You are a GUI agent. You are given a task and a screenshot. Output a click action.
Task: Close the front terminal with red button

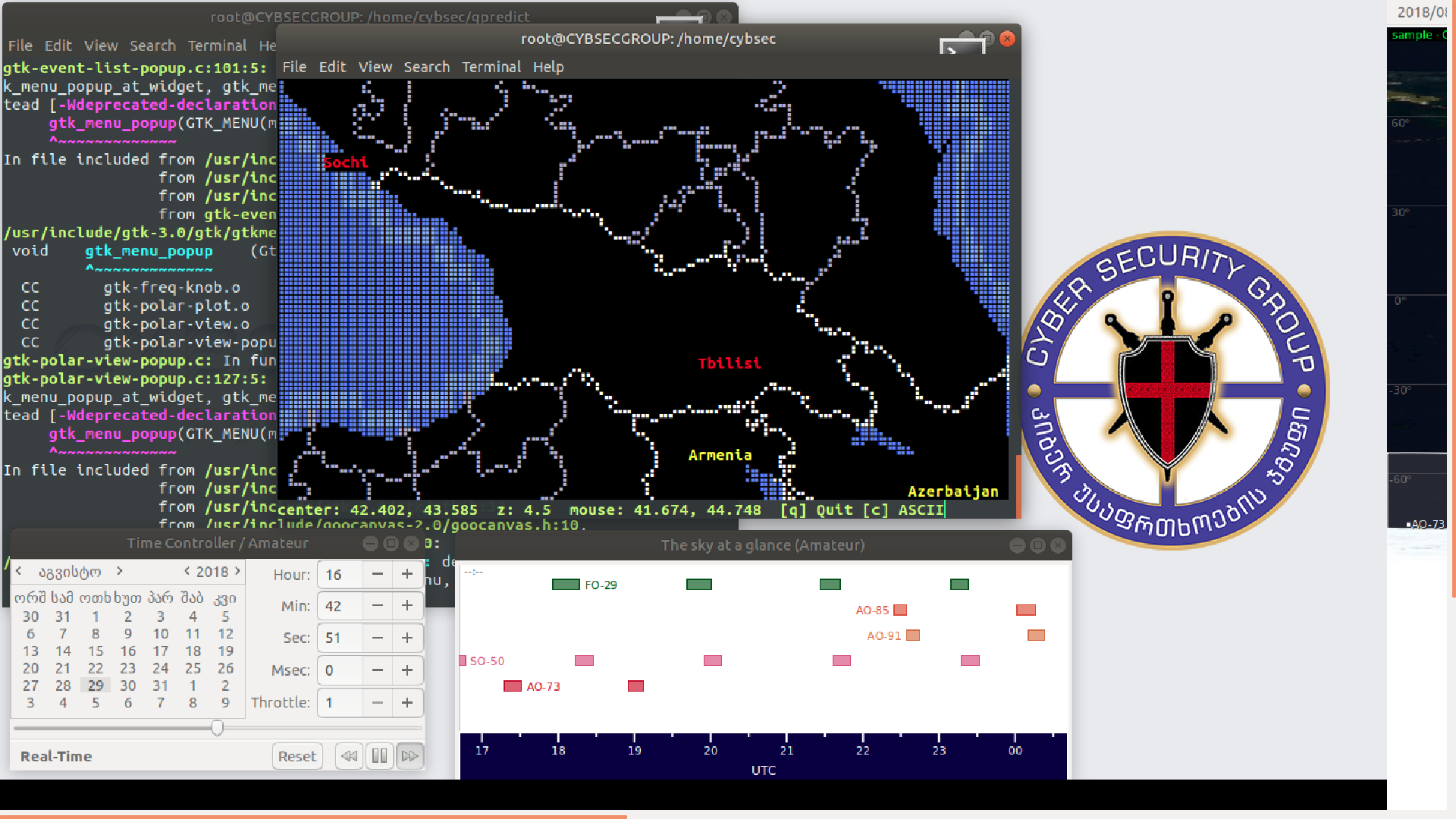(1007, 39)
